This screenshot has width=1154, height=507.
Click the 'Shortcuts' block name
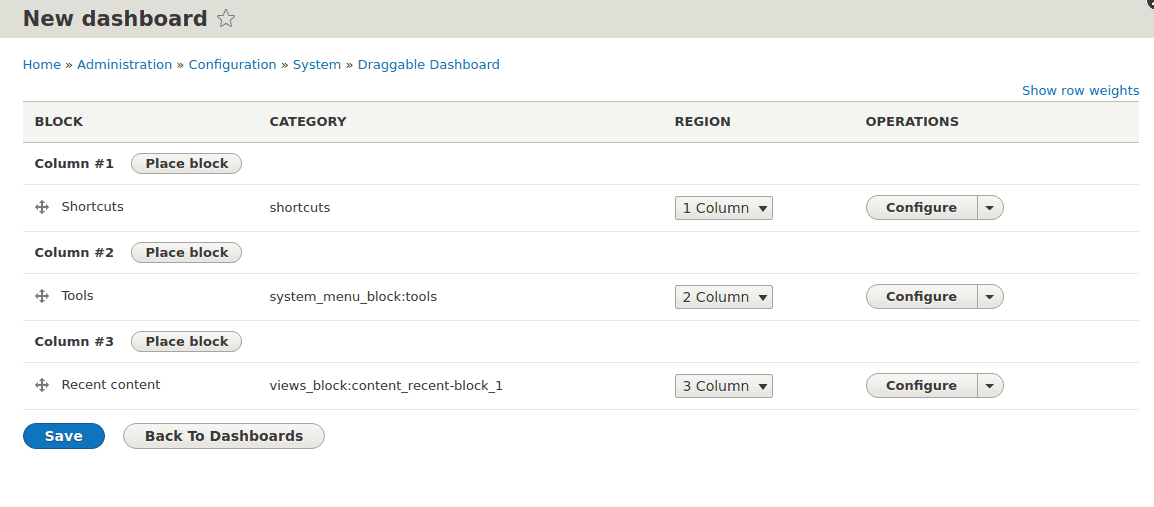(93, 207)
